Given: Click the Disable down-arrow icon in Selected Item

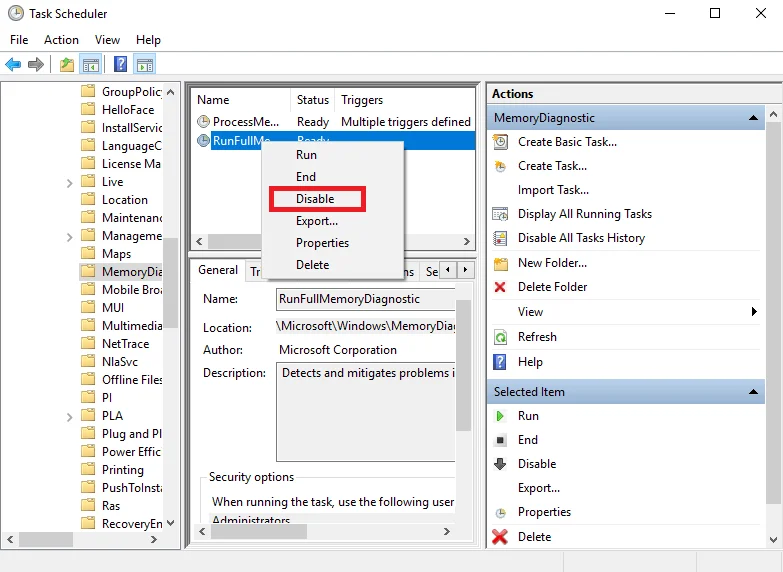Looking at the screenshot, I should [x=500, y=464].
